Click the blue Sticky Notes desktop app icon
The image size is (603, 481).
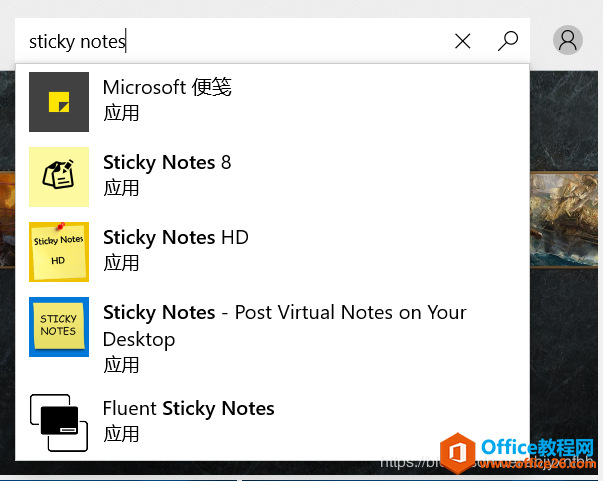click(59, 327)
